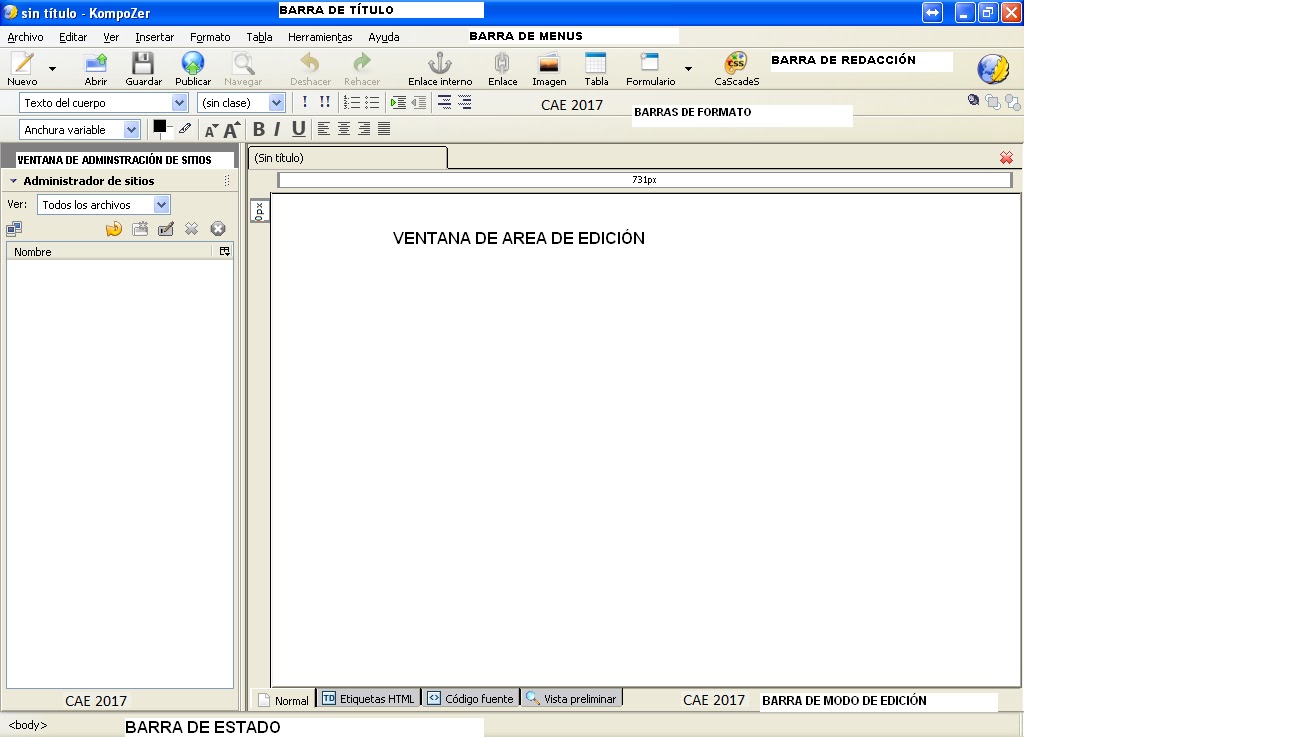Open the arrow next to Formulario
Screen dimensions: 1304x737
coord(688,69)
